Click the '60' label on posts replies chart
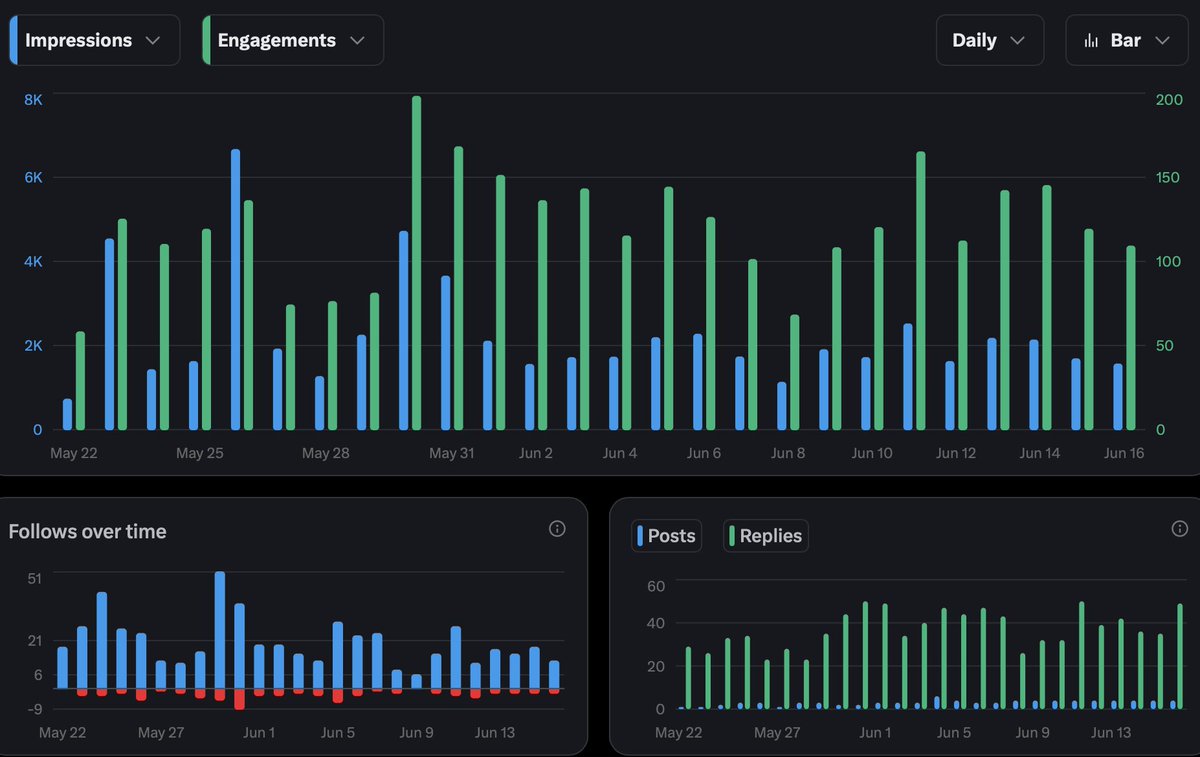The image size is (1200, 757). 655,585
